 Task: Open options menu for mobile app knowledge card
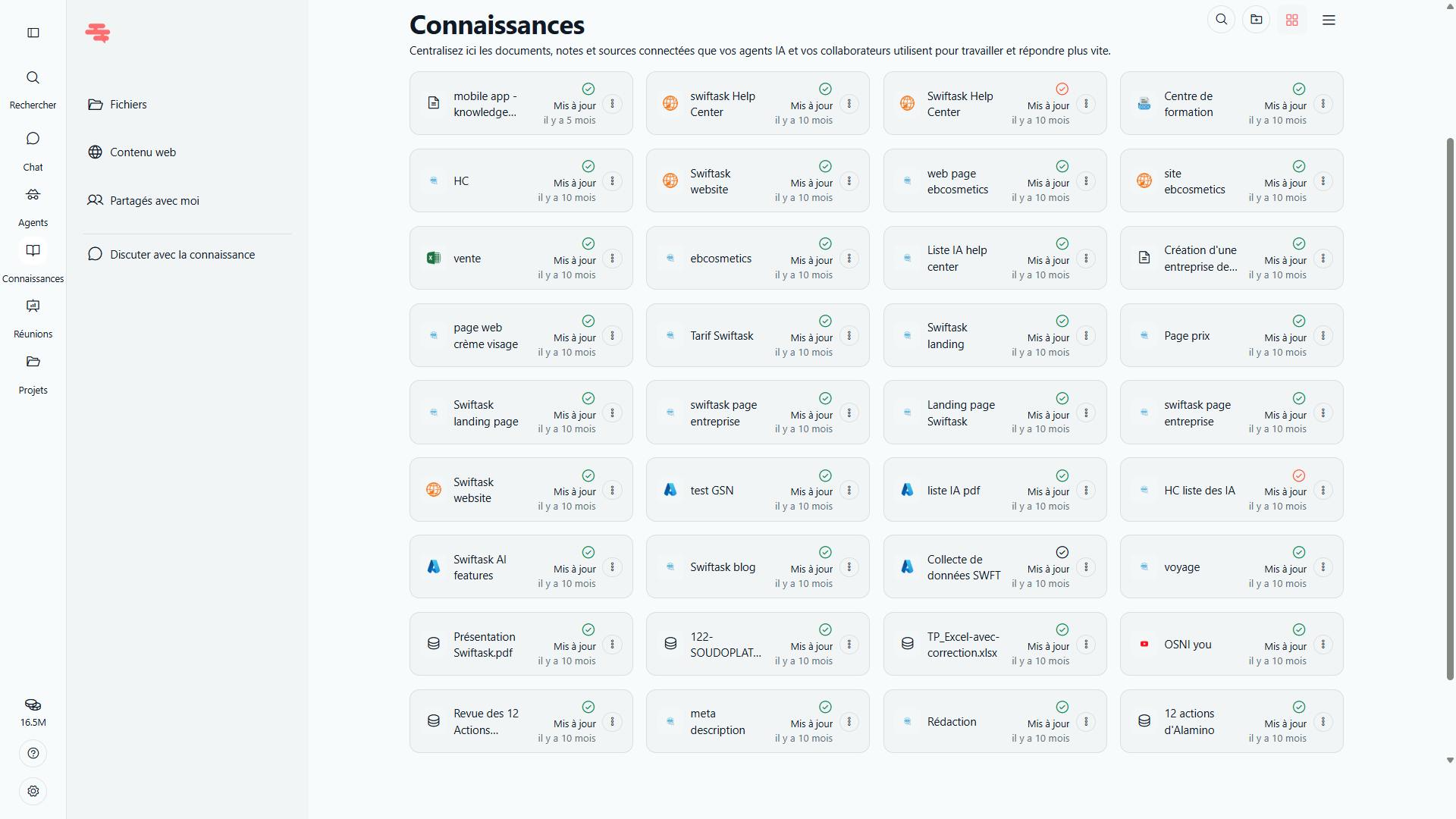pyautogui.click(x=613, y=104)
